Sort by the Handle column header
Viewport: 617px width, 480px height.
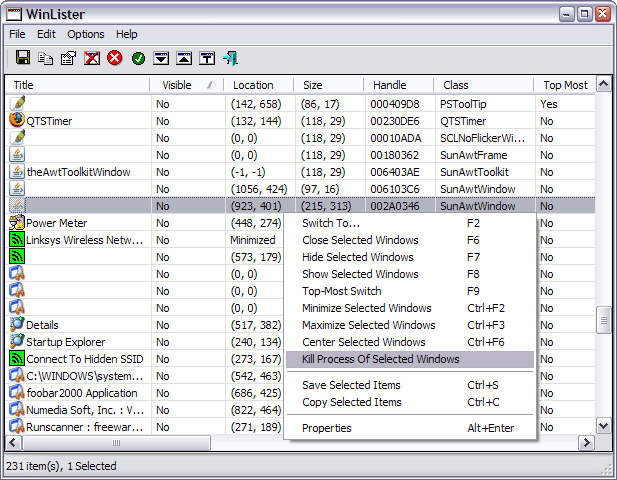pyautogui.click(x=399, y=85)
